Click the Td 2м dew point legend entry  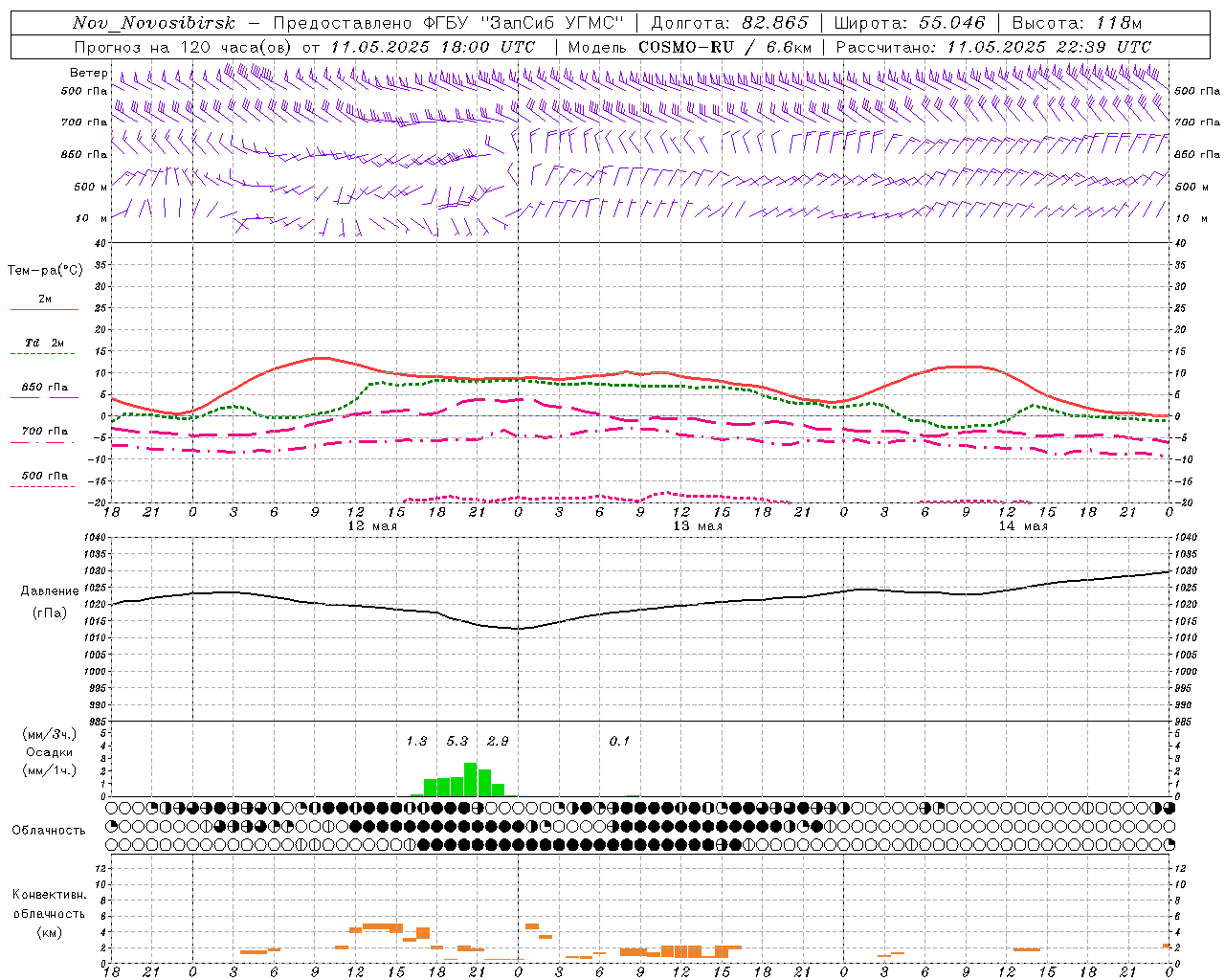click(45, 343)
